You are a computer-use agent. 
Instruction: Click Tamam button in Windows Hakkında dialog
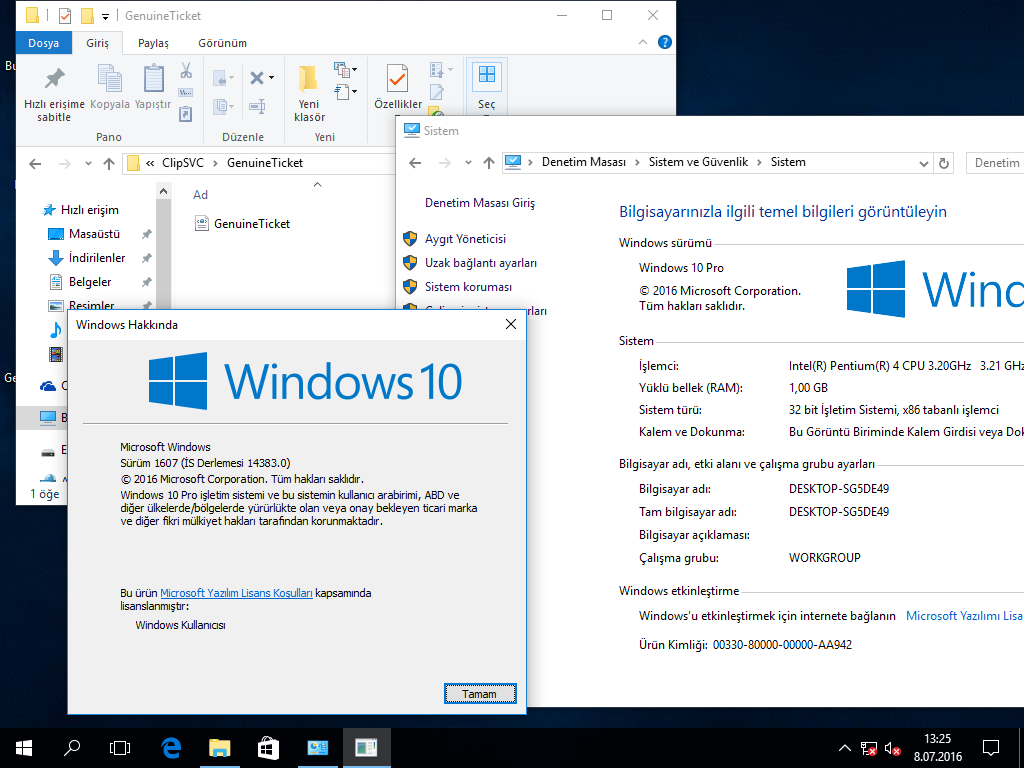point(480,694)
